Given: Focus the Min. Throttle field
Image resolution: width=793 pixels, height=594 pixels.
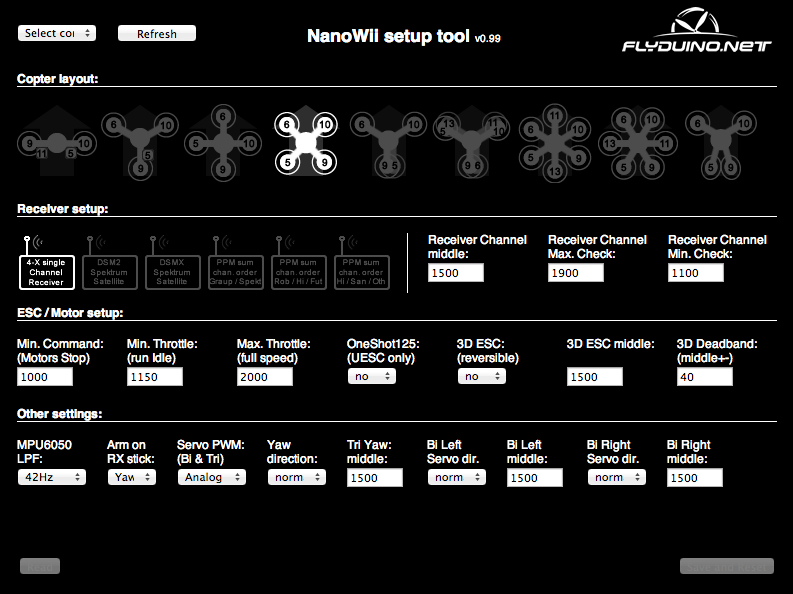Looking at the screenshot, I should [155, 377].
